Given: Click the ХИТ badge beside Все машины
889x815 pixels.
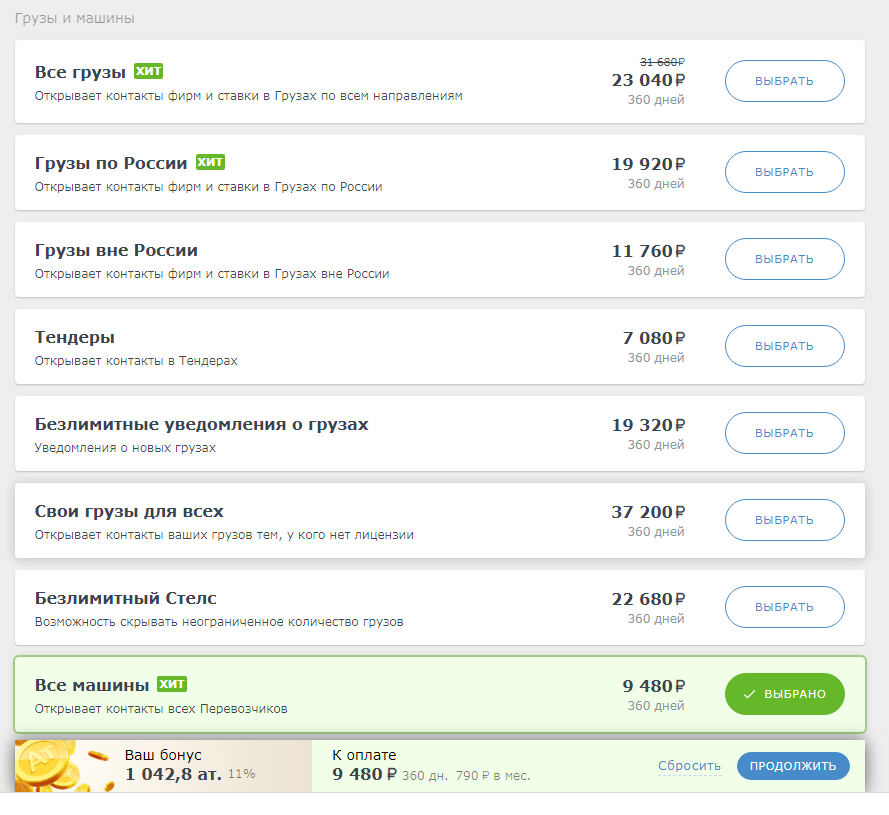Looking at the screenshot, I should (x=172, y=684).
